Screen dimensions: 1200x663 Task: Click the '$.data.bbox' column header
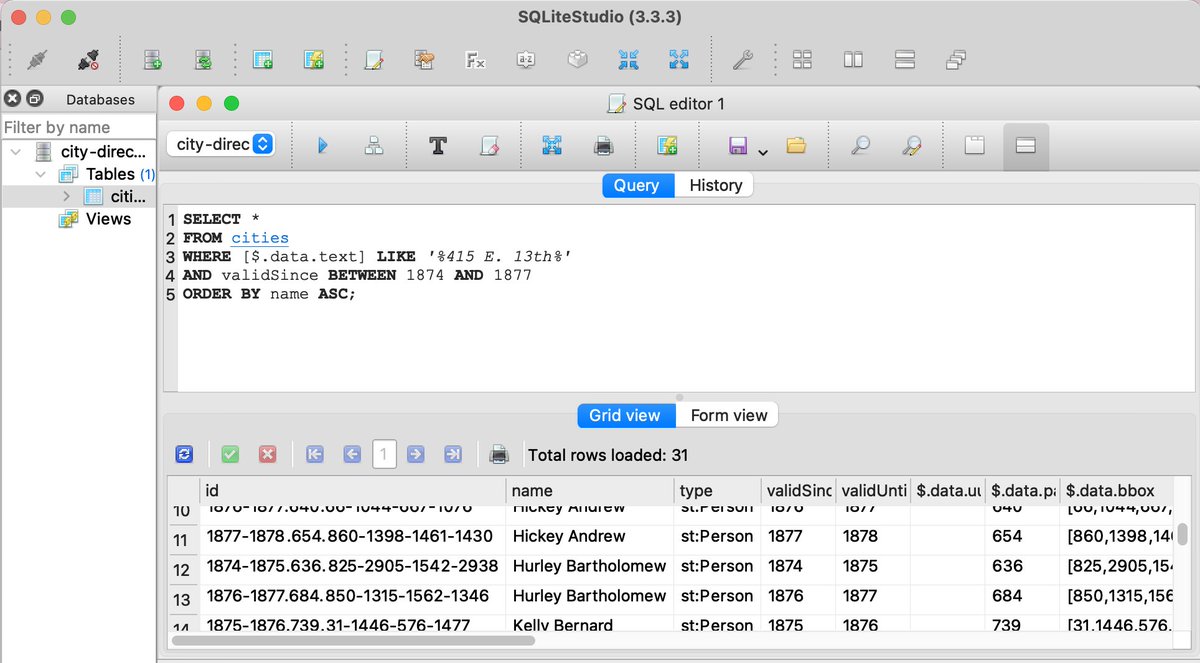point(1116,491)
